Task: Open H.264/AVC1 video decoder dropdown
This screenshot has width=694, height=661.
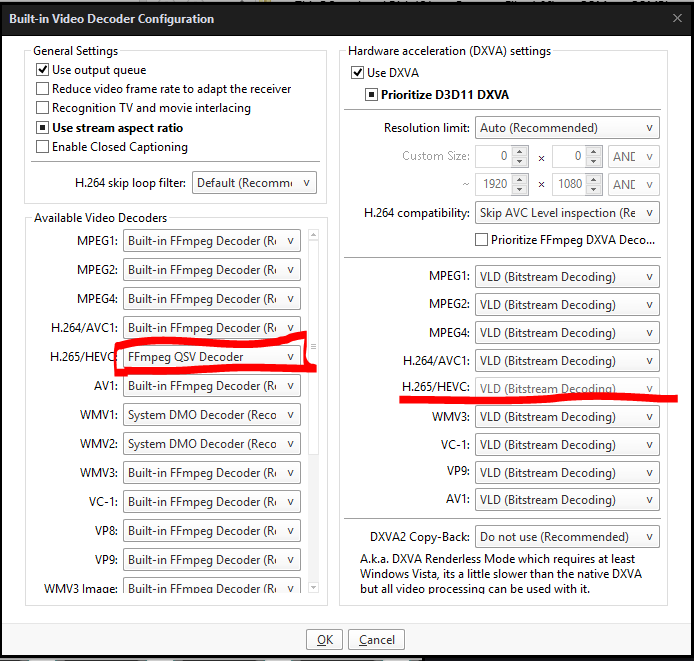Action: tap(212, 328)
